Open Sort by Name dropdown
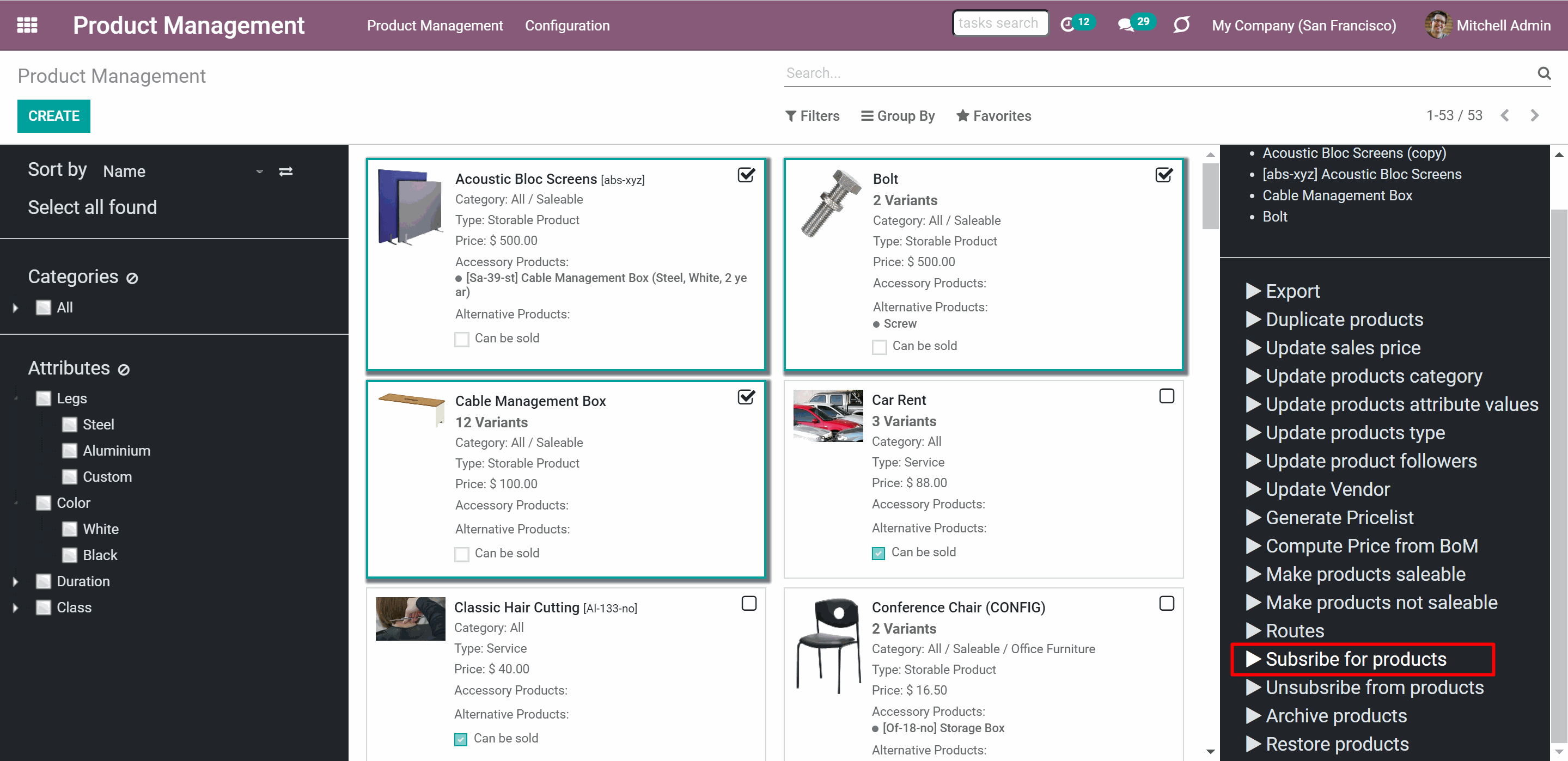This screenshot has height=761, width=1568. tap(182, 171)
